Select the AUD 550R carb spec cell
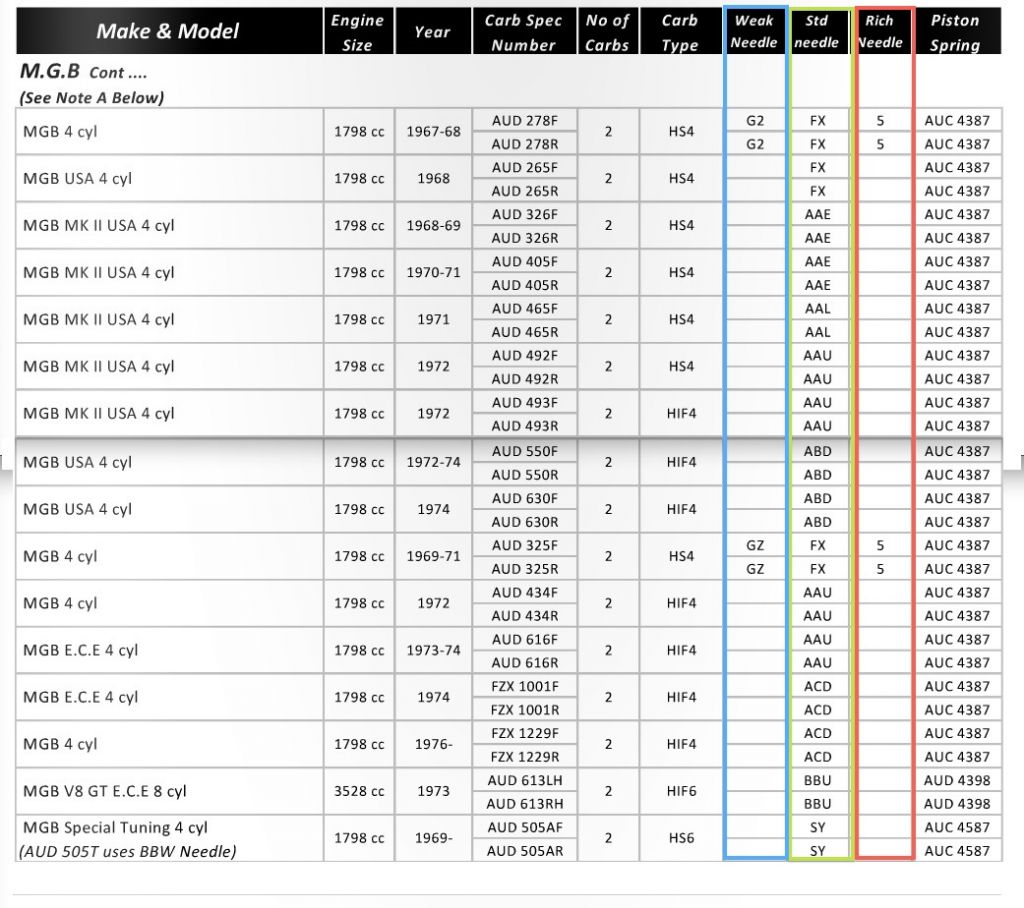1024x908 pixels. [x=524, y=474]
